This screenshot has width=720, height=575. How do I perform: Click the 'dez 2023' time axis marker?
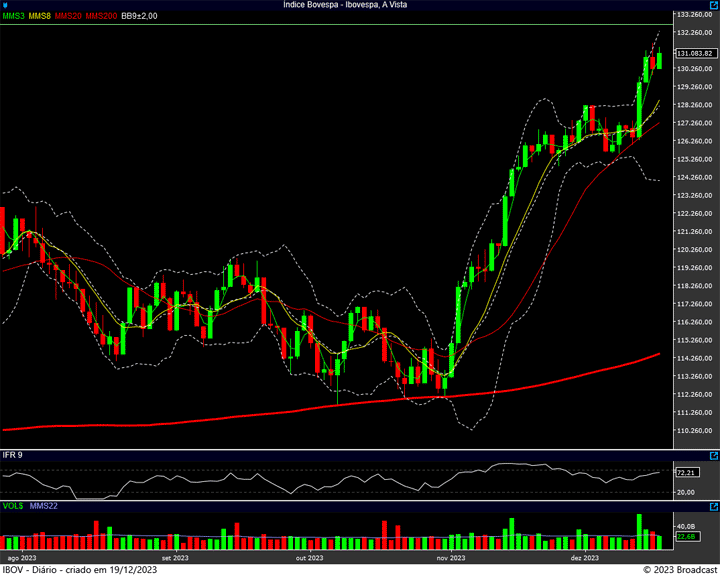(x=584, y=557)
